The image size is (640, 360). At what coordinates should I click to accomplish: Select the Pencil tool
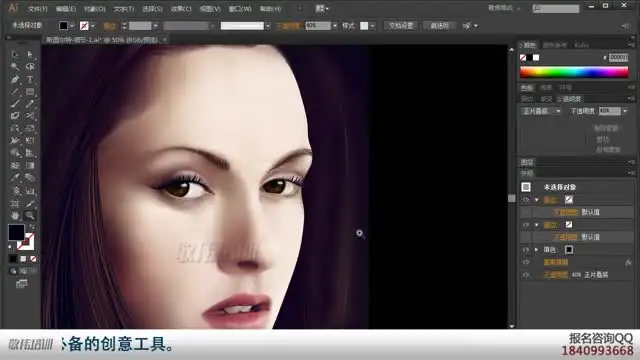coord(30,104)
